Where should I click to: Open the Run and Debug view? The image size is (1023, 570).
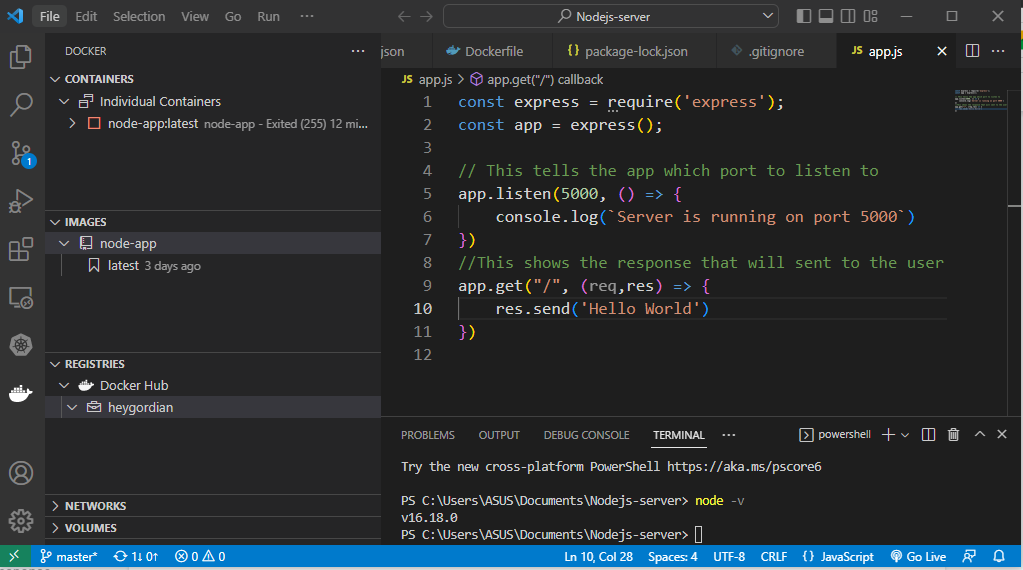[x=21, y=201]
